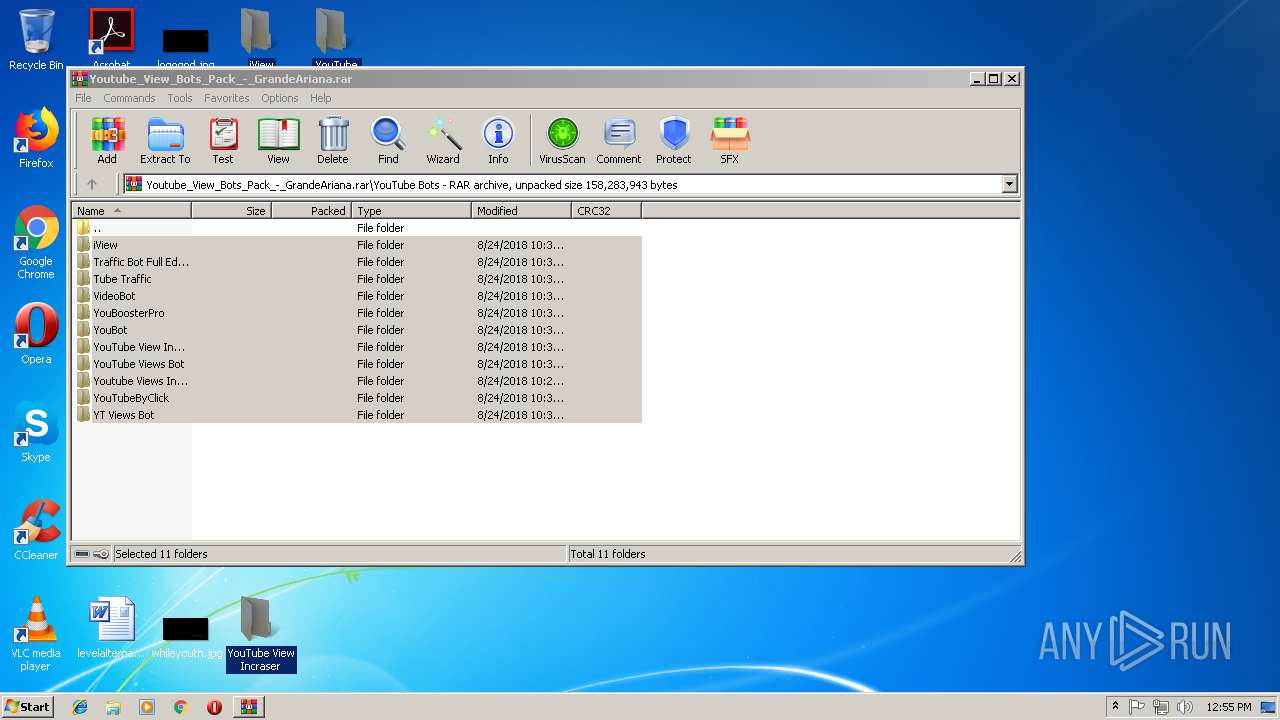Open the Commands menu

pos(129,98)
